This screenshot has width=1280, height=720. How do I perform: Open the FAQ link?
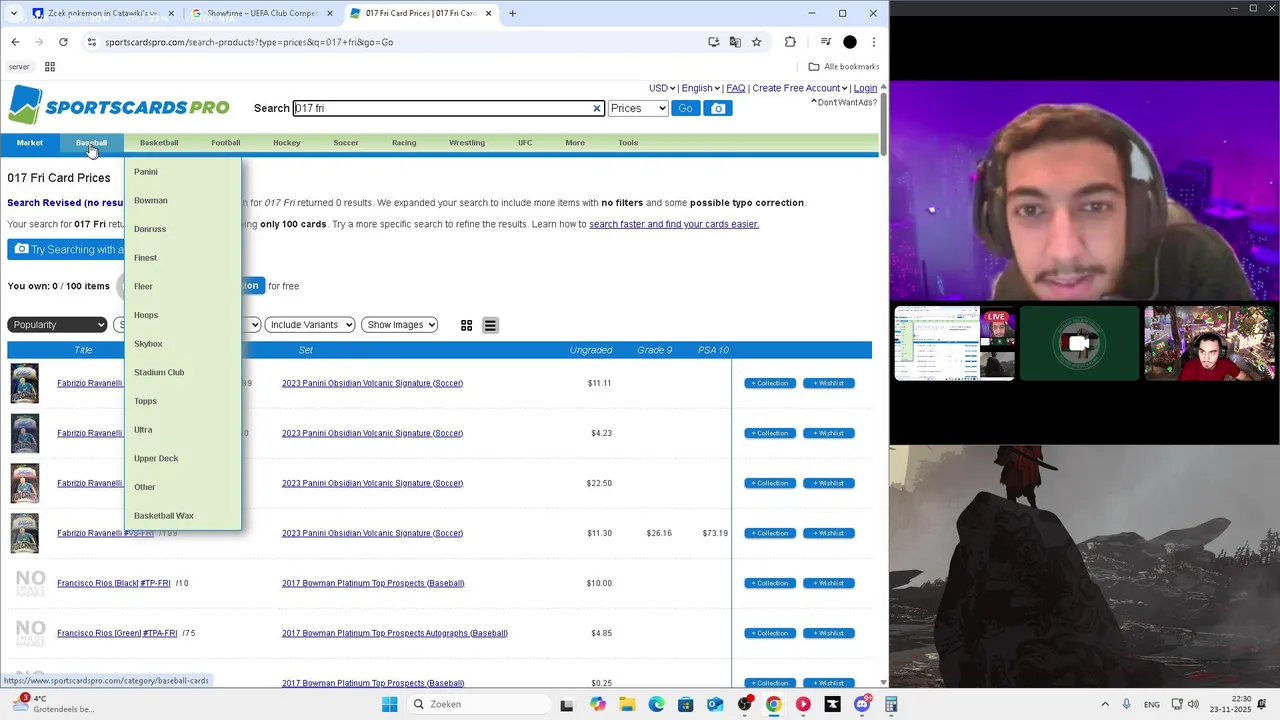pyautogui.click(x=735, y=88)
